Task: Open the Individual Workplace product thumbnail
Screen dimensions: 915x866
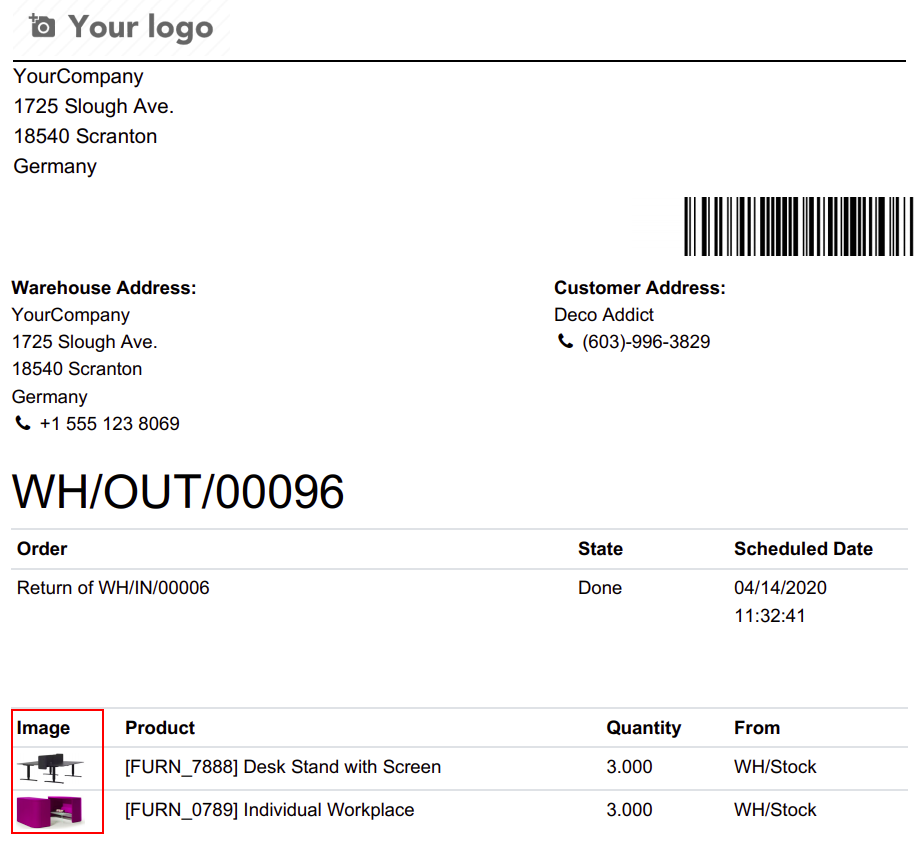Action: [x=50, y=810]
